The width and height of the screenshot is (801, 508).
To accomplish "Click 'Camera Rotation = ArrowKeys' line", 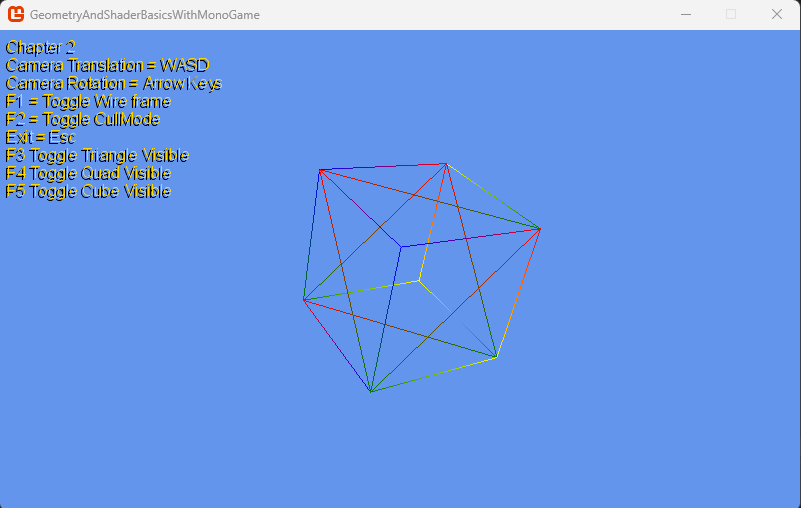I will pos(113,83).
